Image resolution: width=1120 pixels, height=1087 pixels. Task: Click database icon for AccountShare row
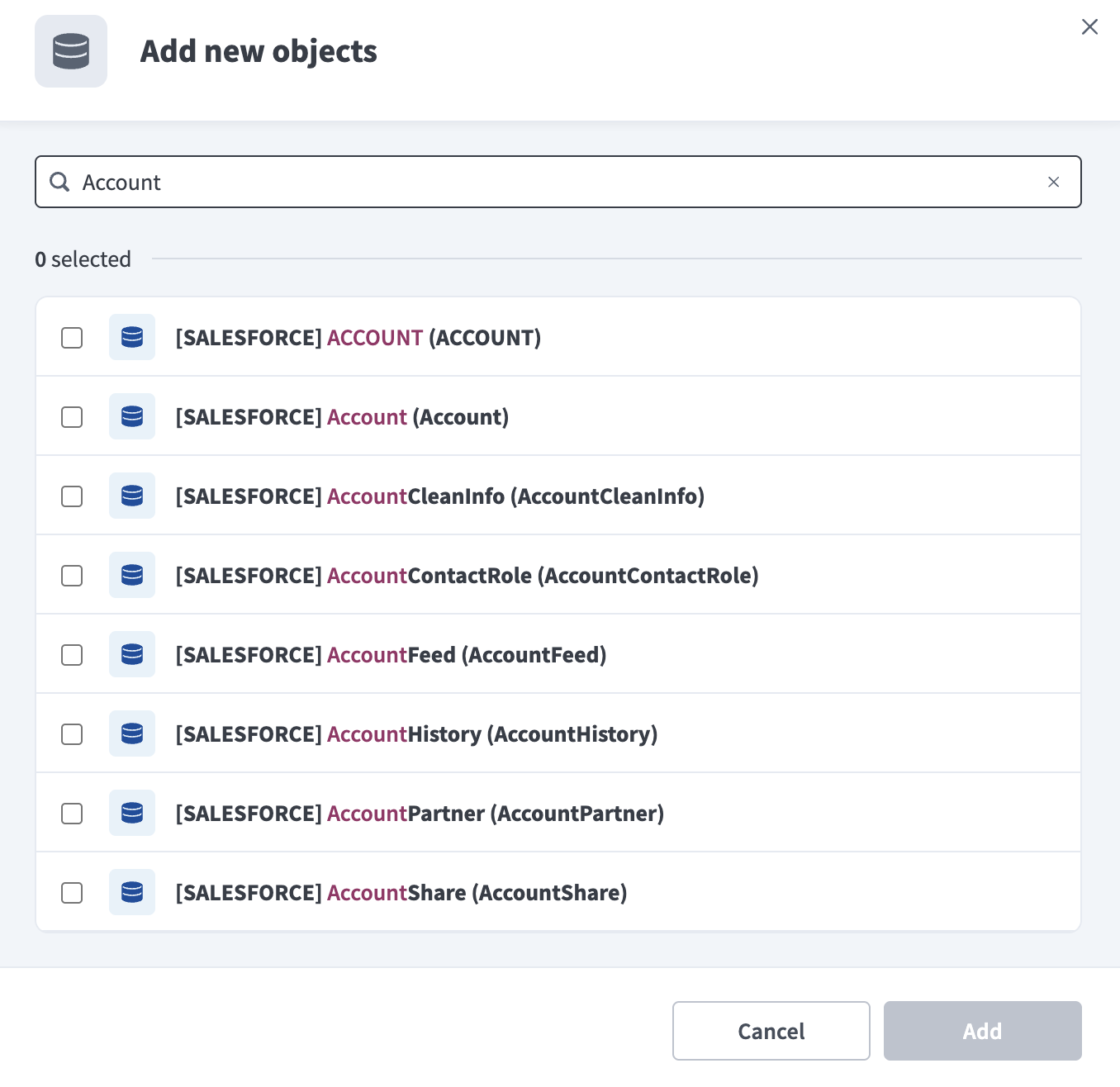(x=132, y=892)
